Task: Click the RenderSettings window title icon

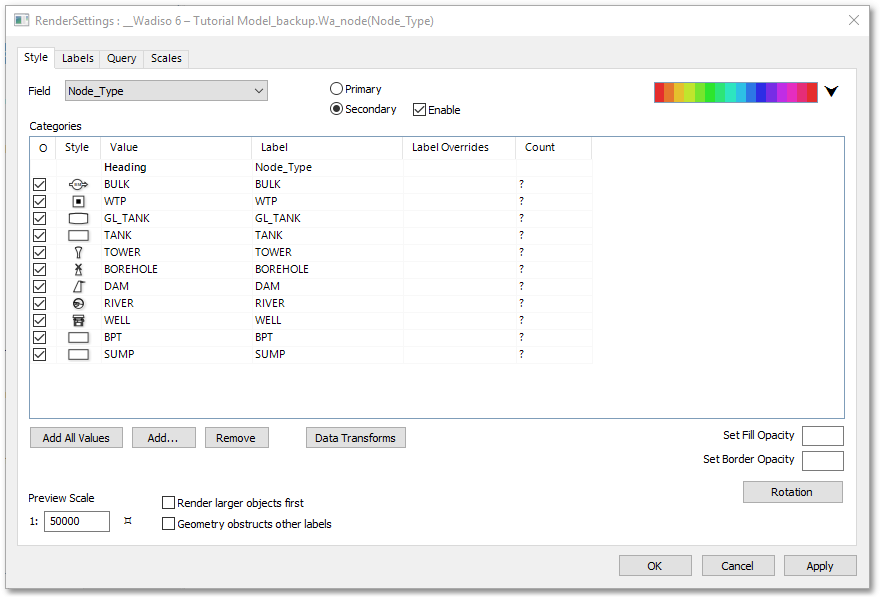Action: (21, 21)
